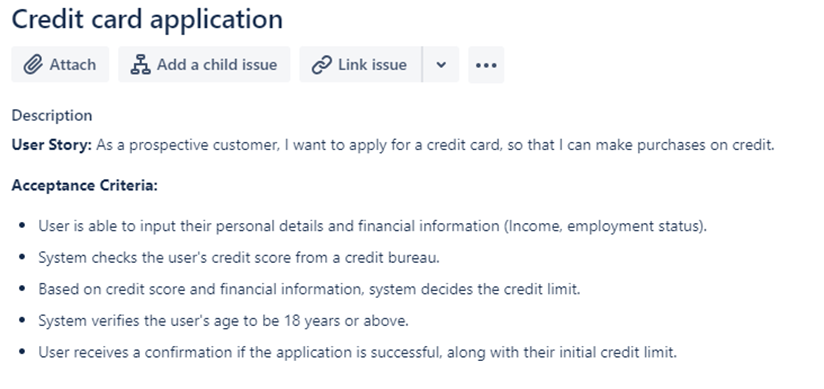The width and height of the screenshot is (824, 389).
Task: Click the age verification 18 years bullet
Action: pyautogui.click(x=223, y=321)
